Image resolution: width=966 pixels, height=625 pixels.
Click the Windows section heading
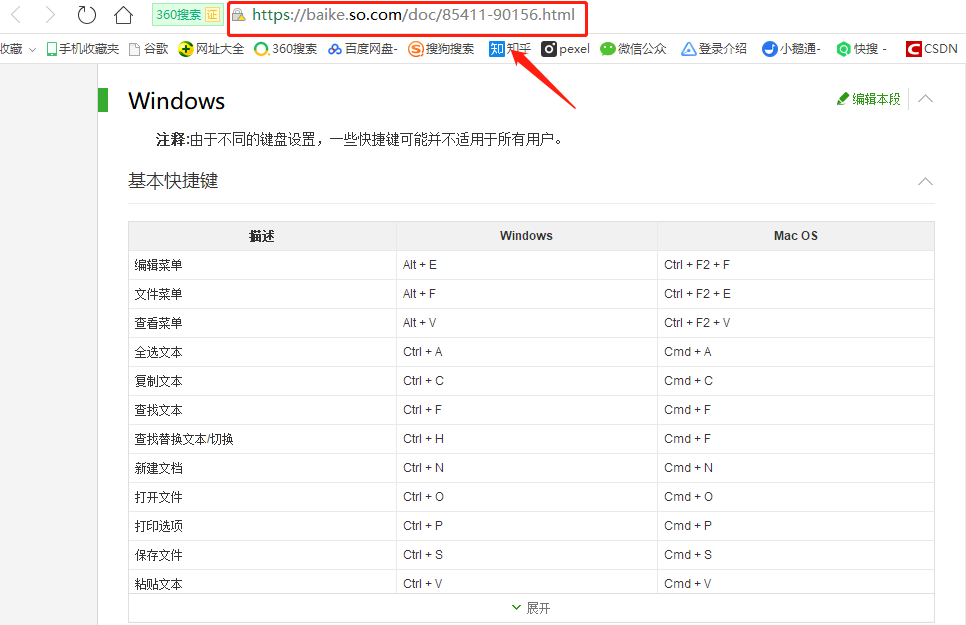tap(176, 100)
